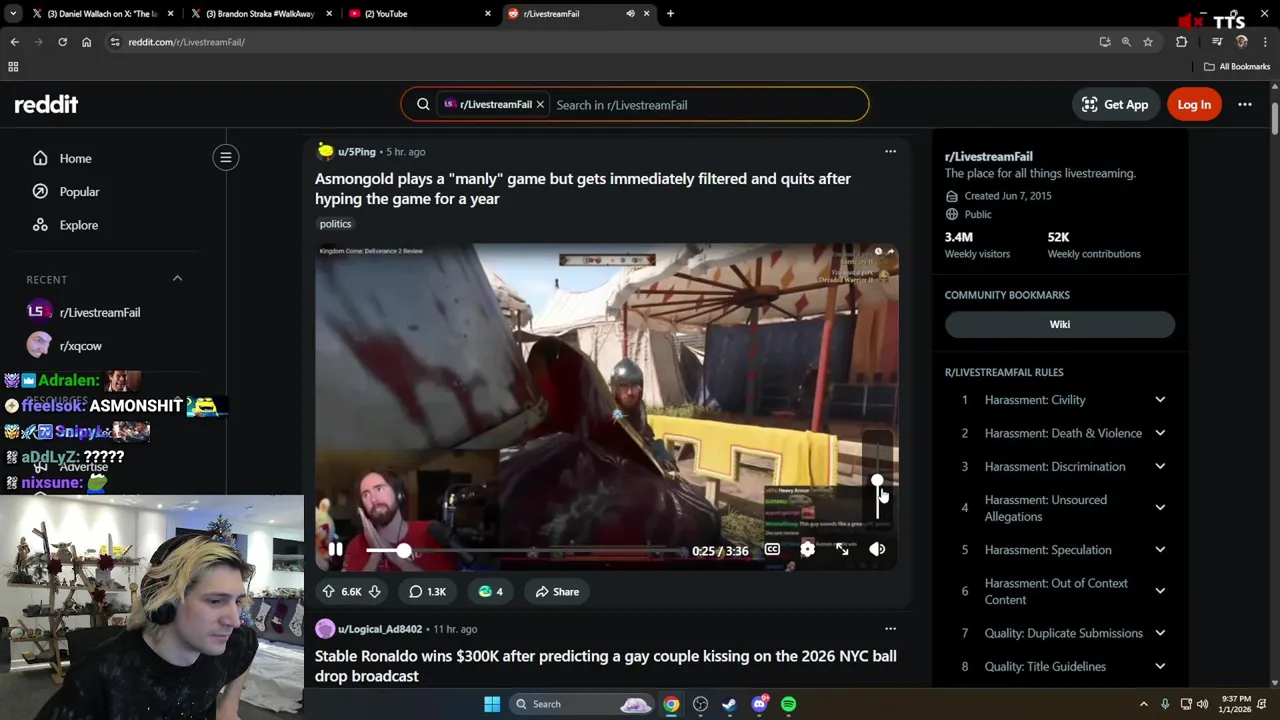The height and width of the screenshot is (720, 1280).
Task: Open options menu for u/5Ping post
Action: coord(890,152)
